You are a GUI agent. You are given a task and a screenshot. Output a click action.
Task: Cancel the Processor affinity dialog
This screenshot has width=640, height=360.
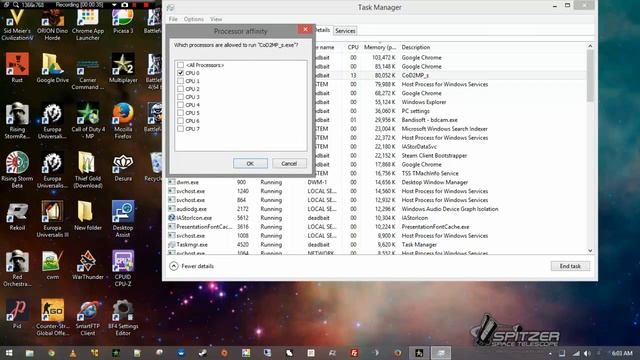(x=289, y=163)
